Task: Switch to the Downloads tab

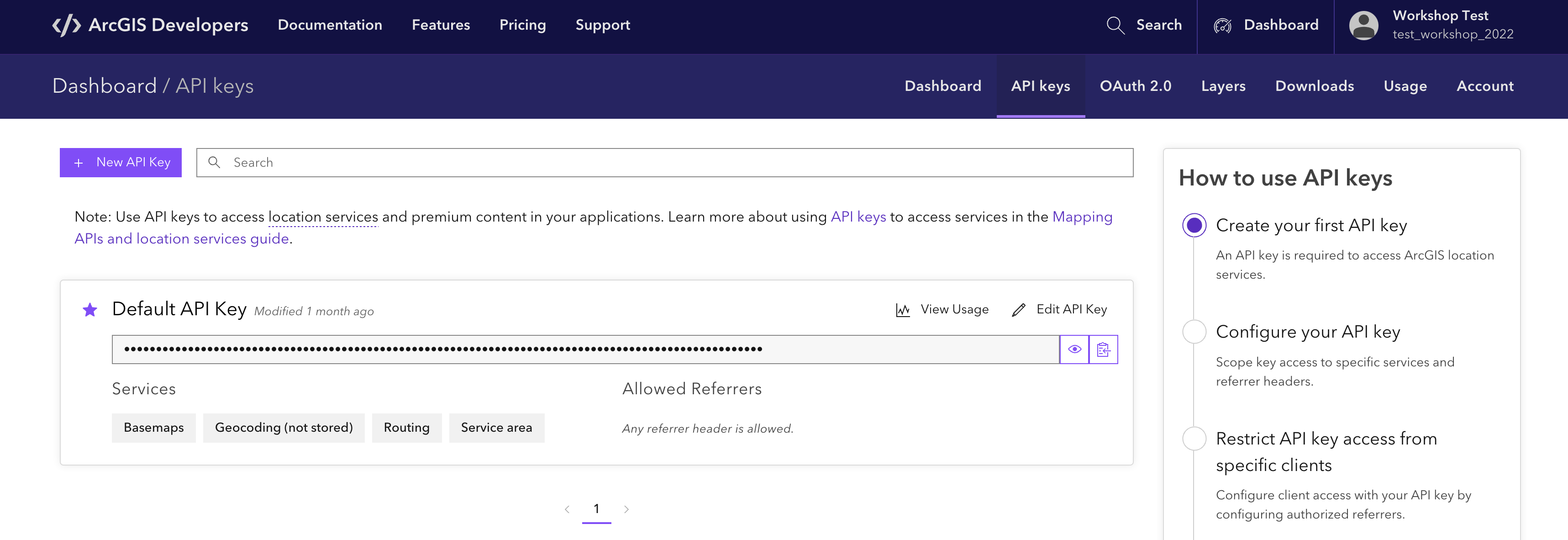Action: click(x=1314, y=86)
